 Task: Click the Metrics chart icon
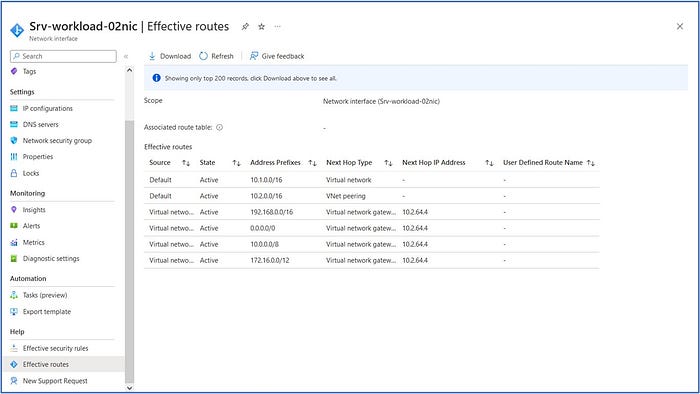[x=14, y=242]
